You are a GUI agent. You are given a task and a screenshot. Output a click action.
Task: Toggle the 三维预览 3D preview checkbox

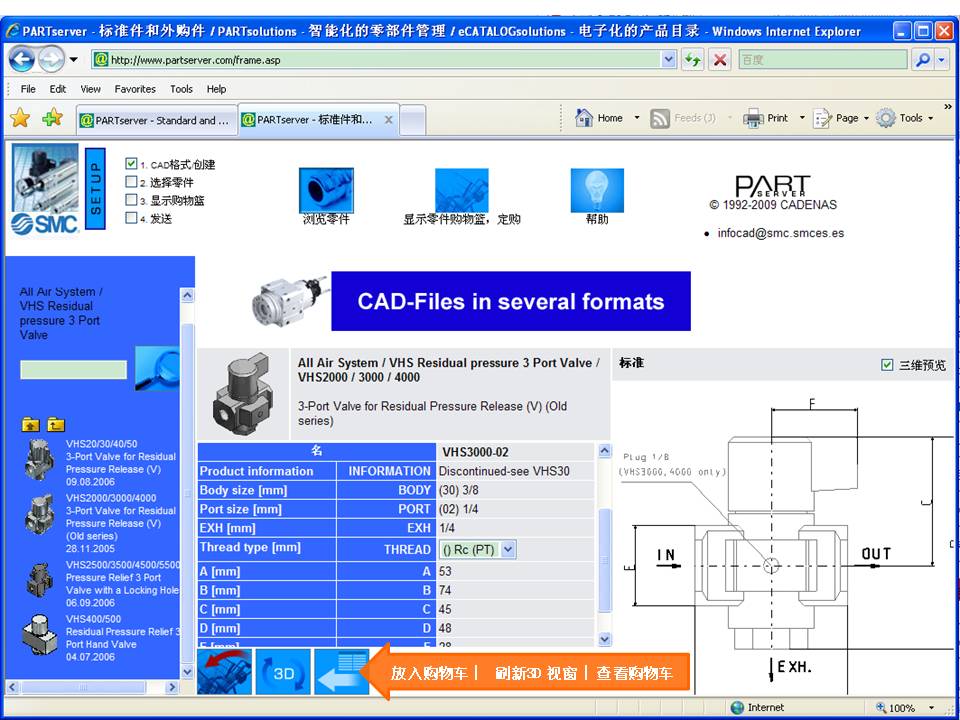coord(887,365)
